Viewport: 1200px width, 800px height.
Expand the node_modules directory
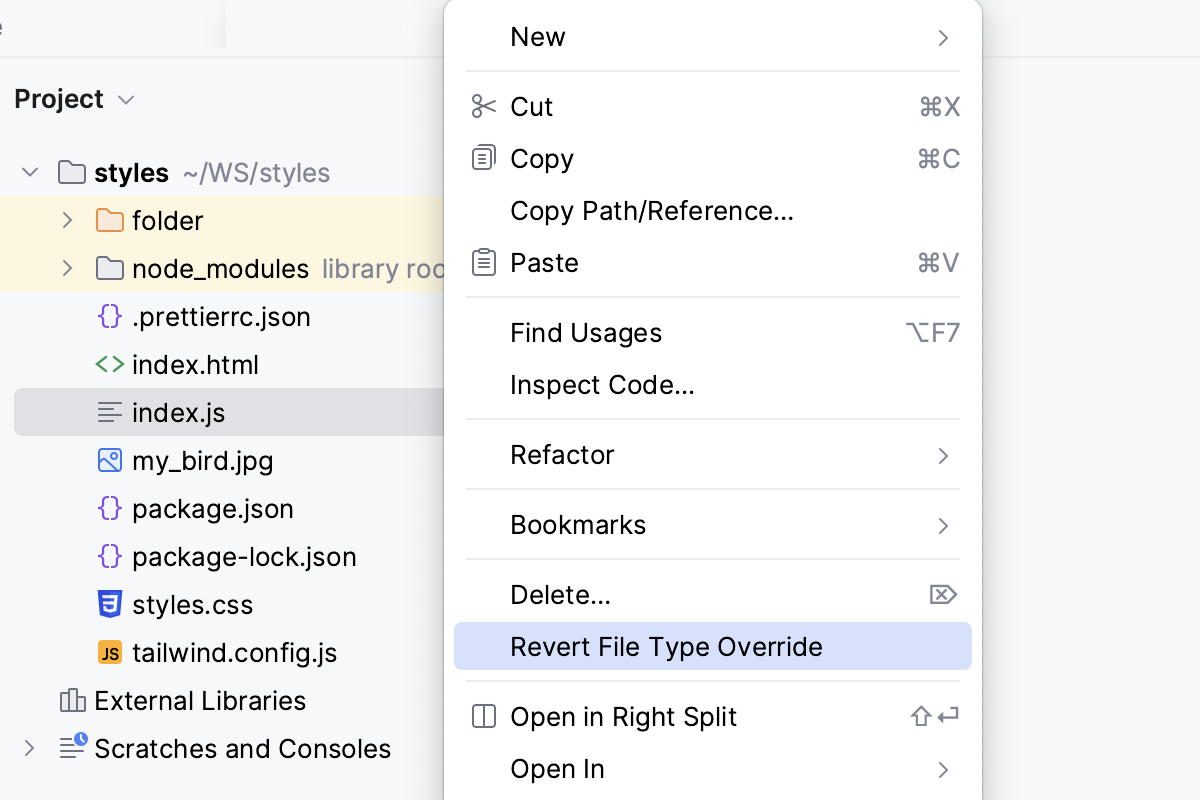tap(66, 268)
